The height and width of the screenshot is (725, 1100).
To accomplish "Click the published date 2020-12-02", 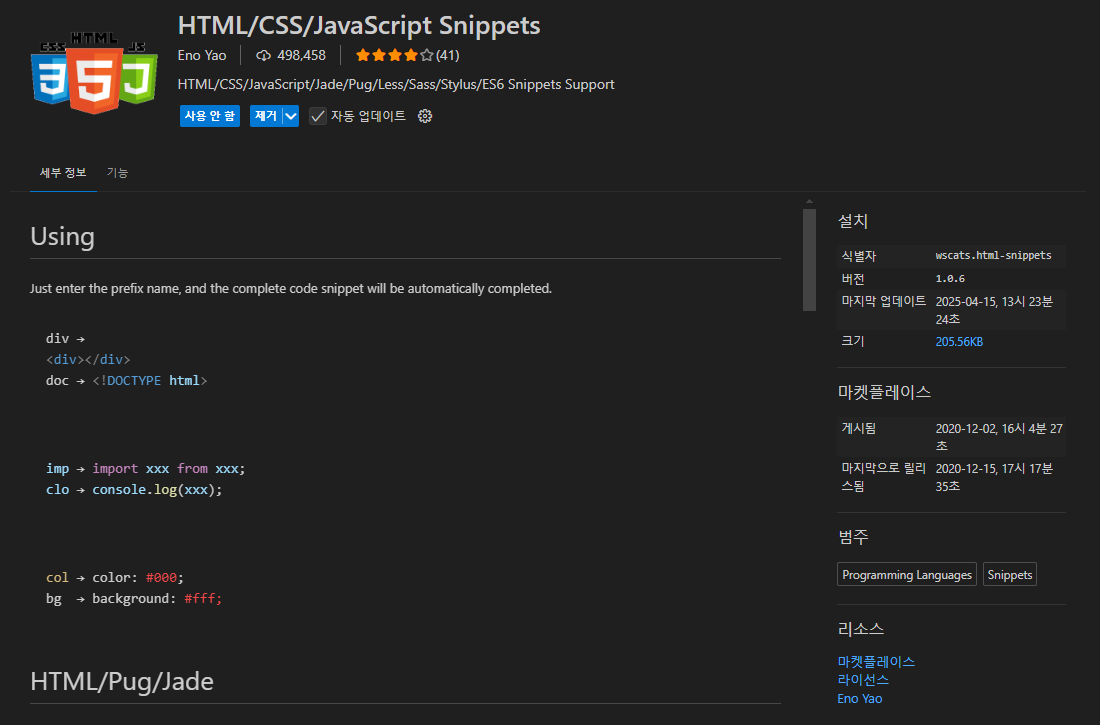I will click(999, 437).
